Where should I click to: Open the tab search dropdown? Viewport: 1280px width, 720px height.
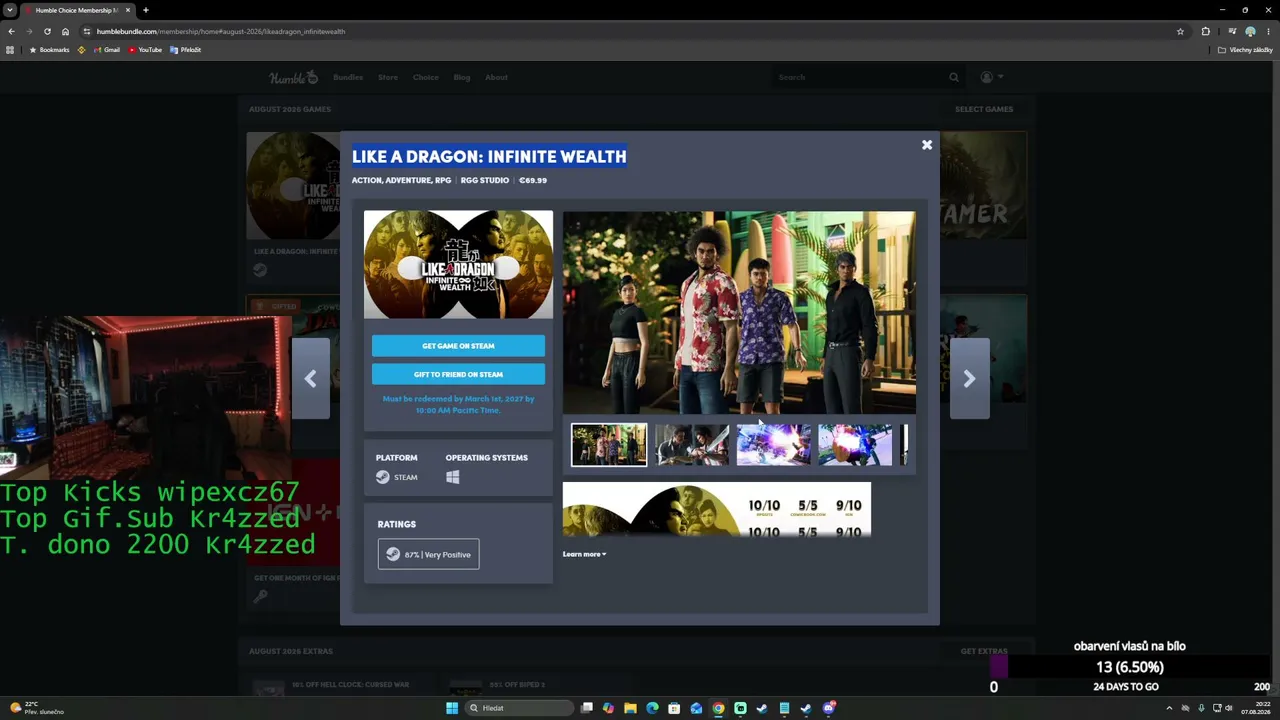point(12,10)
